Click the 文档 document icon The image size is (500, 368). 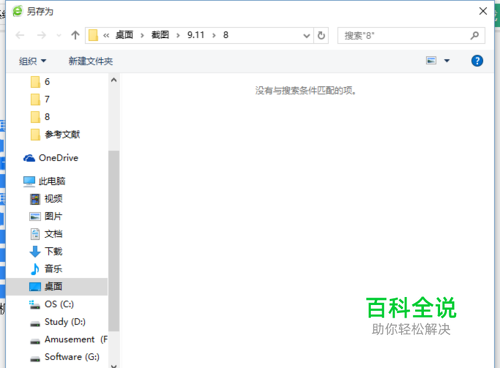click(x=35, y=234)
